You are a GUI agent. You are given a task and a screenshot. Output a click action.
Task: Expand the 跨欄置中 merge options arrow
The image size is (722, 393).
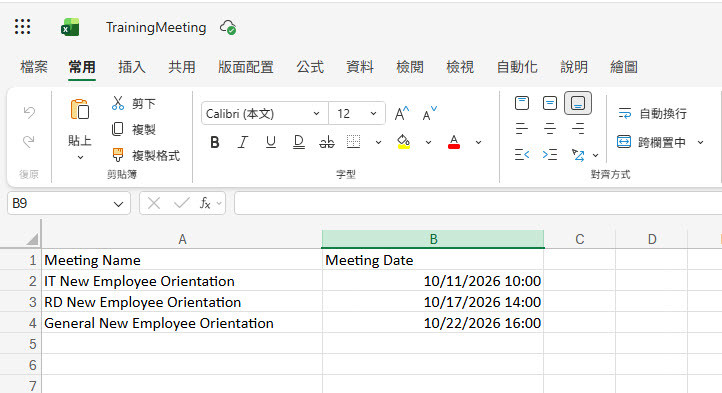pos(700,142)
